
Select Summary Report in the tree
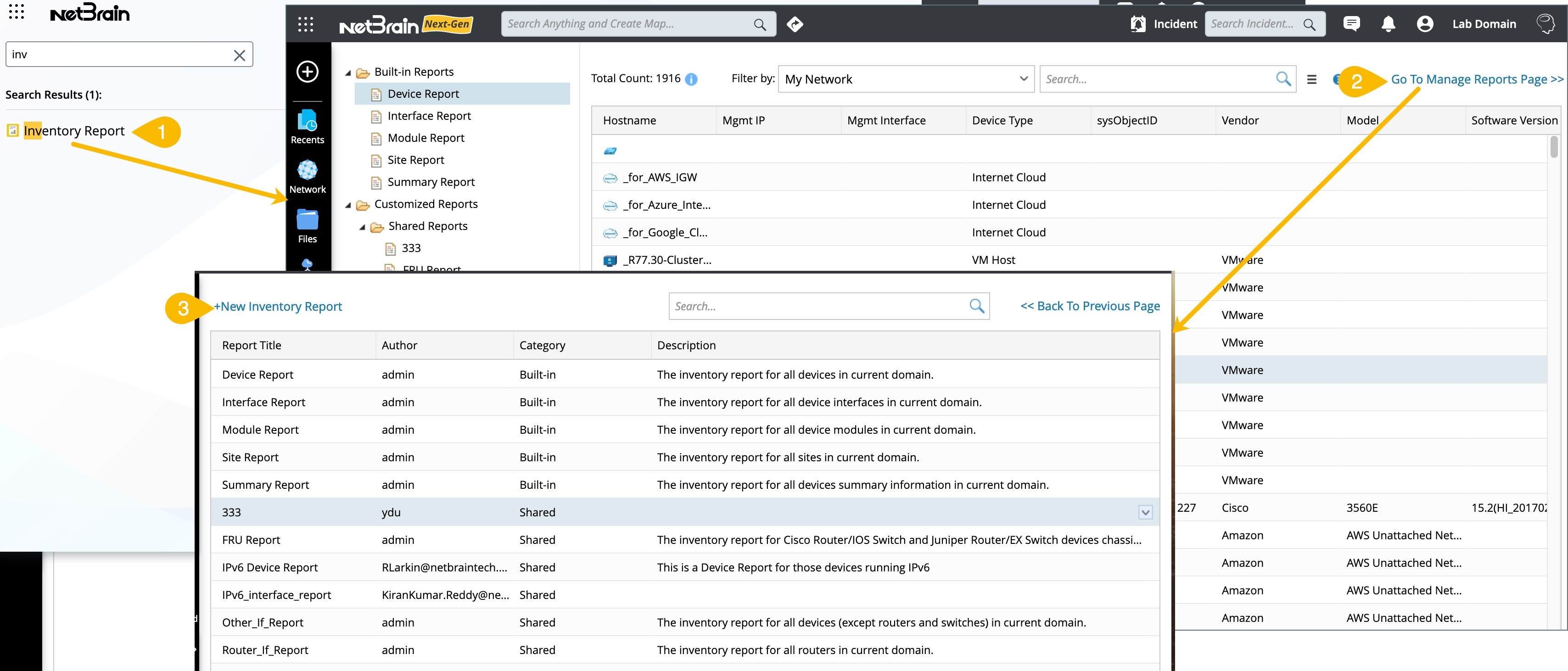pyautogui.click(x=431, y=182)
